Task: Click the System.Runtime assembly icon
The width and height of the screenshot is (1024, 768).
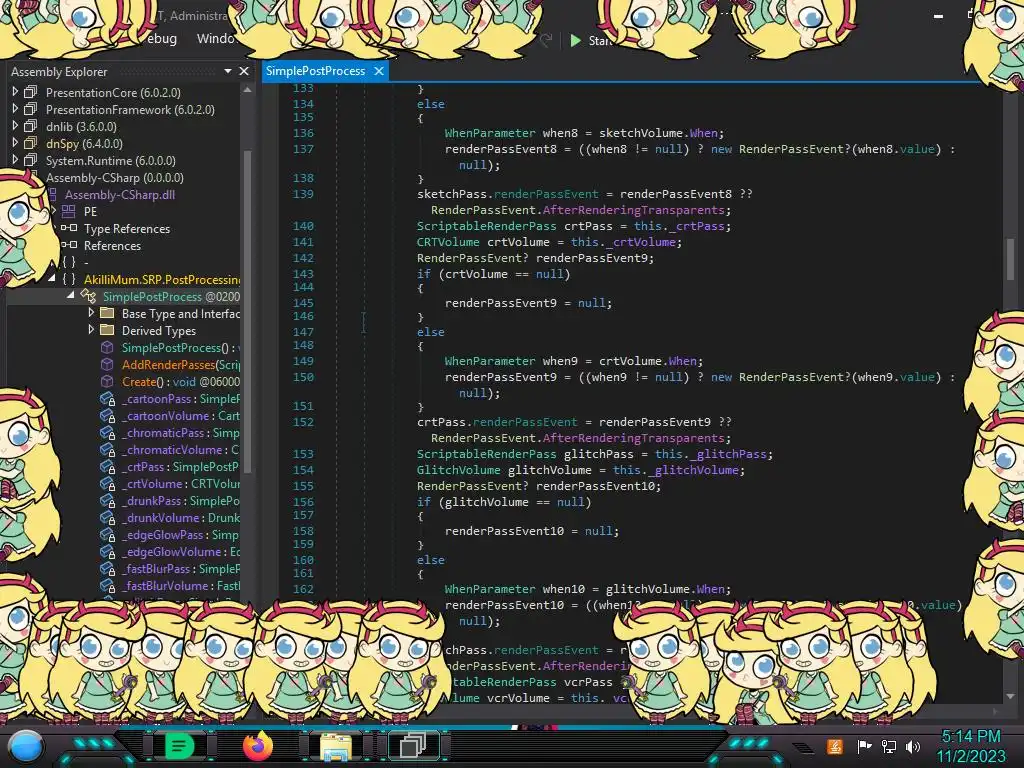Action: pos(30,160)
